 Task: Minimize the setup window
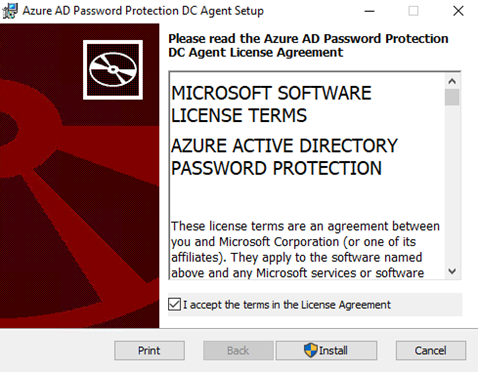tap(369, 11)
